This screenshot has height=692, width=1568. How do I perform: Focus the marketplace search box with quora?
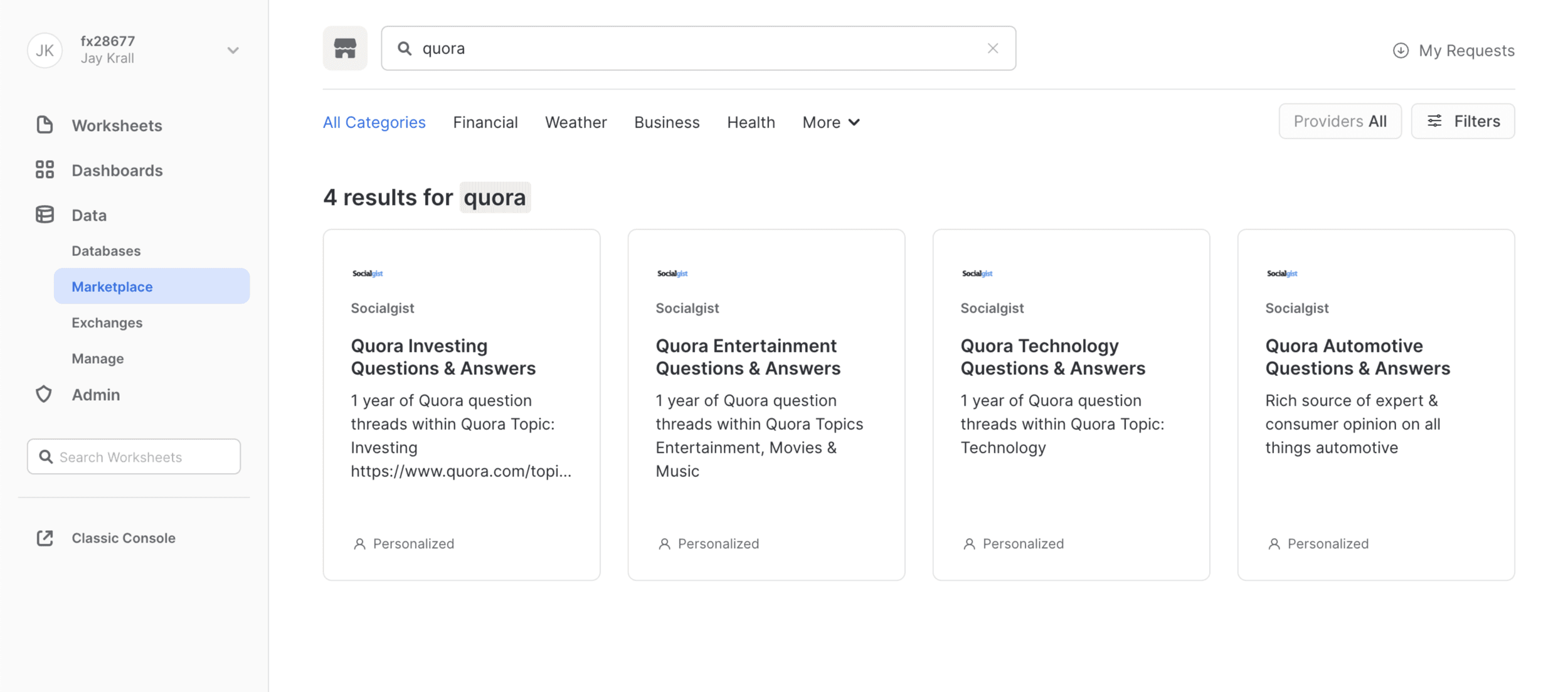[698, 48]
